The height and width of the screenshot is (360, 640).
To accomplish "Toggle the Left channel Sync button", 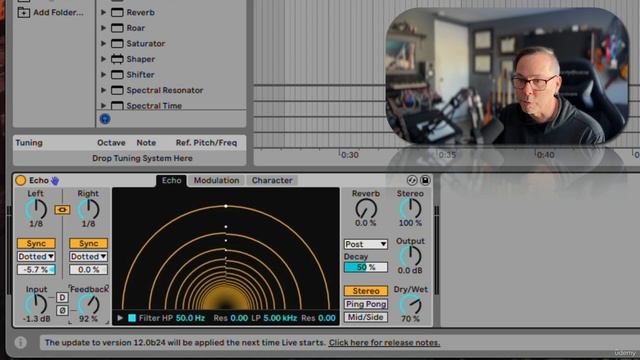I will pos(36,243).
